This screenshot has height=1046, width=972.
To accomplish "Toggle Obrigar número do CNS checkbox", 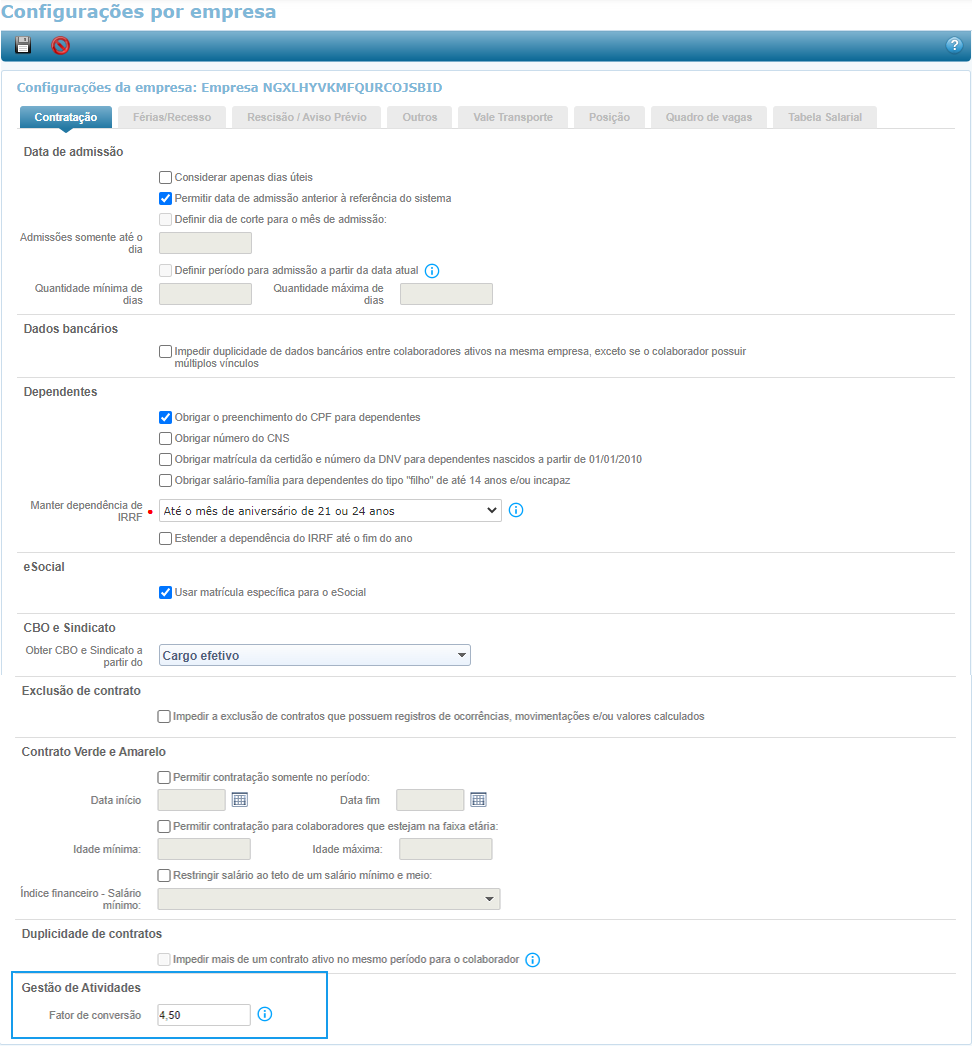I will coord(166,438).
